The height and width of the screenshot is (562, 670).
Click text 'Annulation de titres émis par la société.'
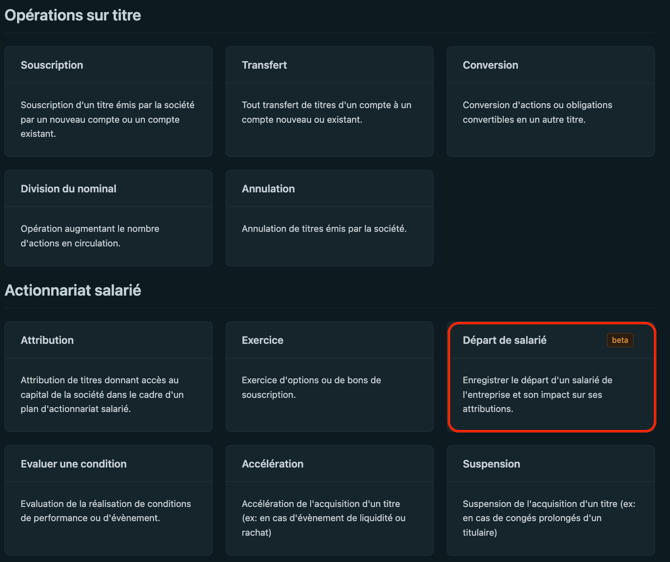pyautogui.click(x=324, y=229)
